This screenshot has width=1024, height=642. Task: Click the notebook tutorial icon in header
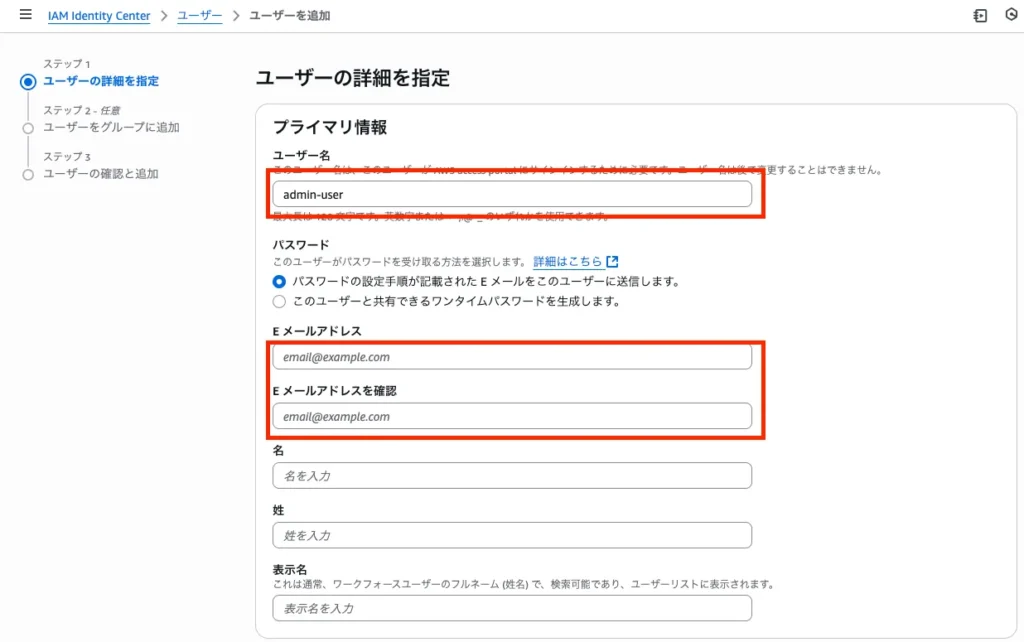pos(980,16)
